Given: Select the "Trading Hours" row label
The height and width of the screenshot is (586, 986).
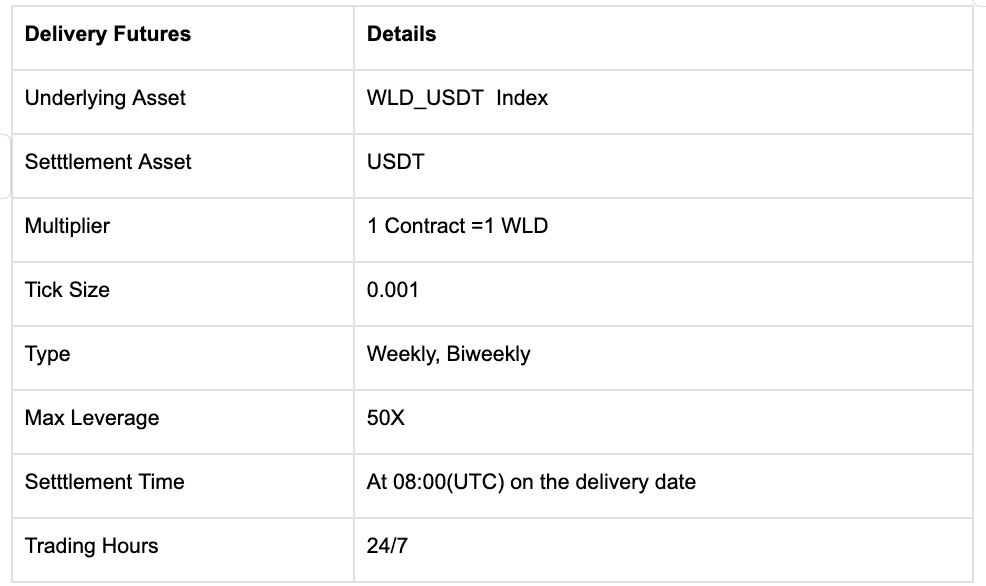Looking at the screenshot, I should (x=91, y=546).
